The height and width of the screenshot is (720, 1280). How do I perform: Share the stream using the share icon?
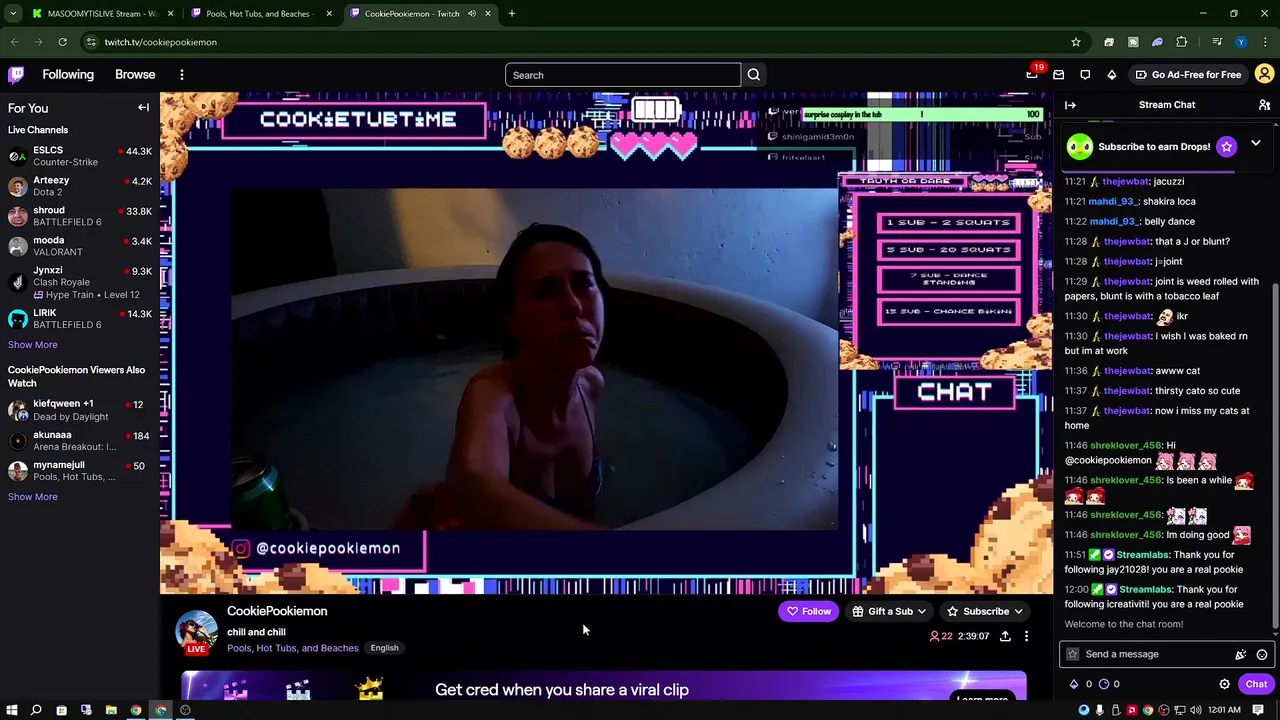[1005, 636]
